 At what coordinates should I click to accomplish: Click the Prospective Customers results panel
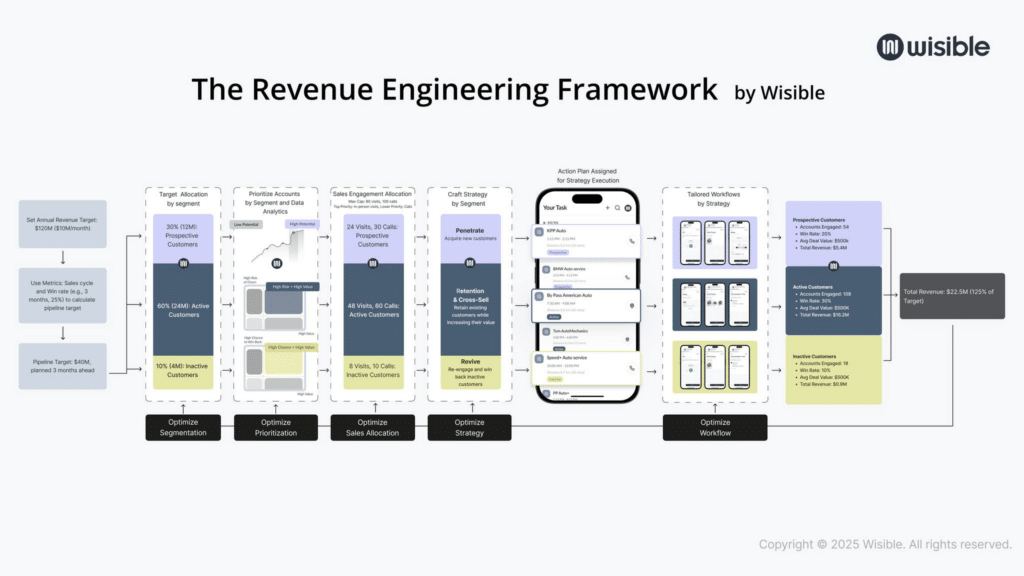(x=833, y=234)
